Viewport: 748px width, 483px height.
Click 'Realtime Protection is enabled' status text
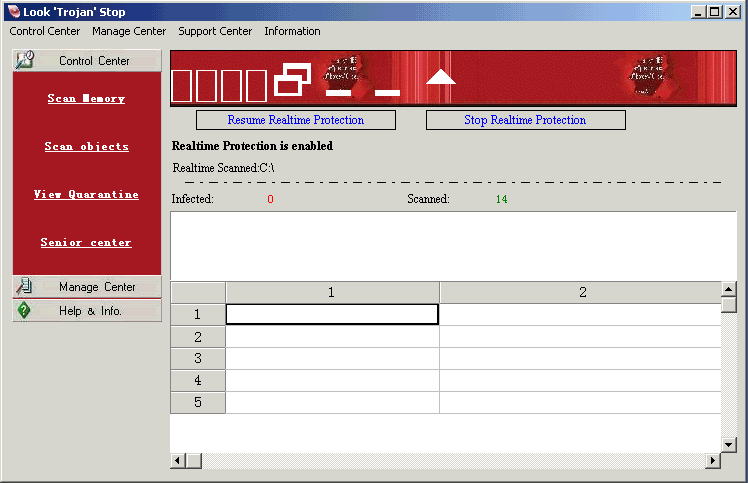(x=252, y=146)
